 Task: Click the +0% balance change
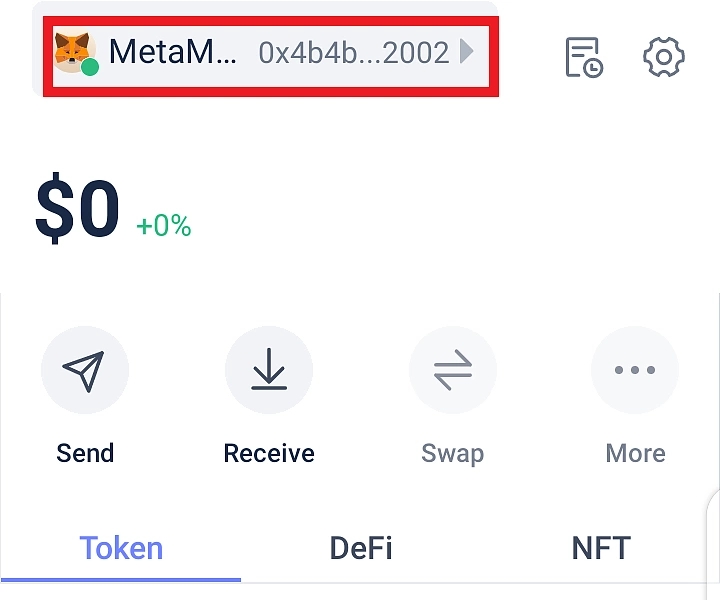click(164, 226)
